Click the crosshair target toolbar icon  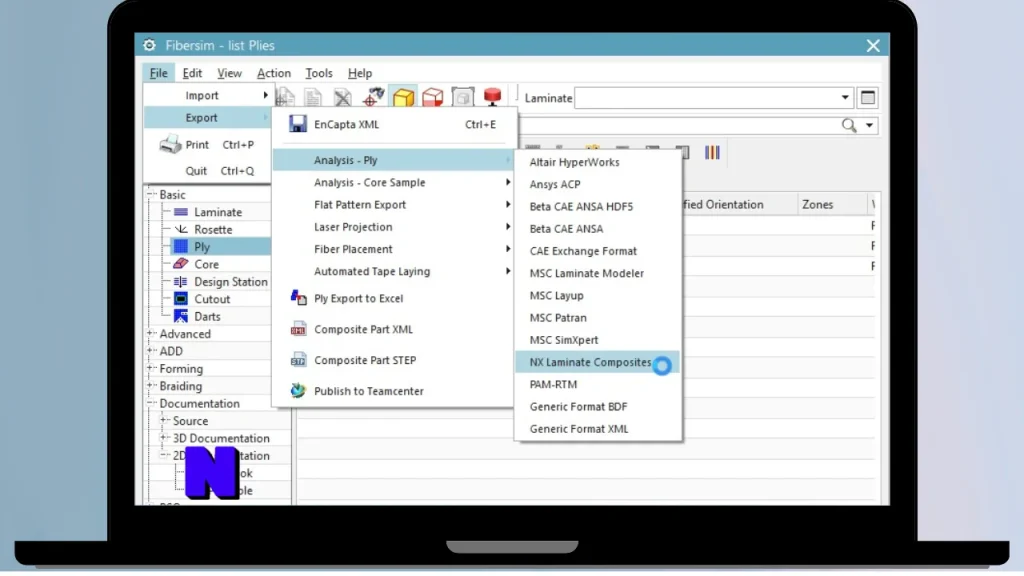374,98
